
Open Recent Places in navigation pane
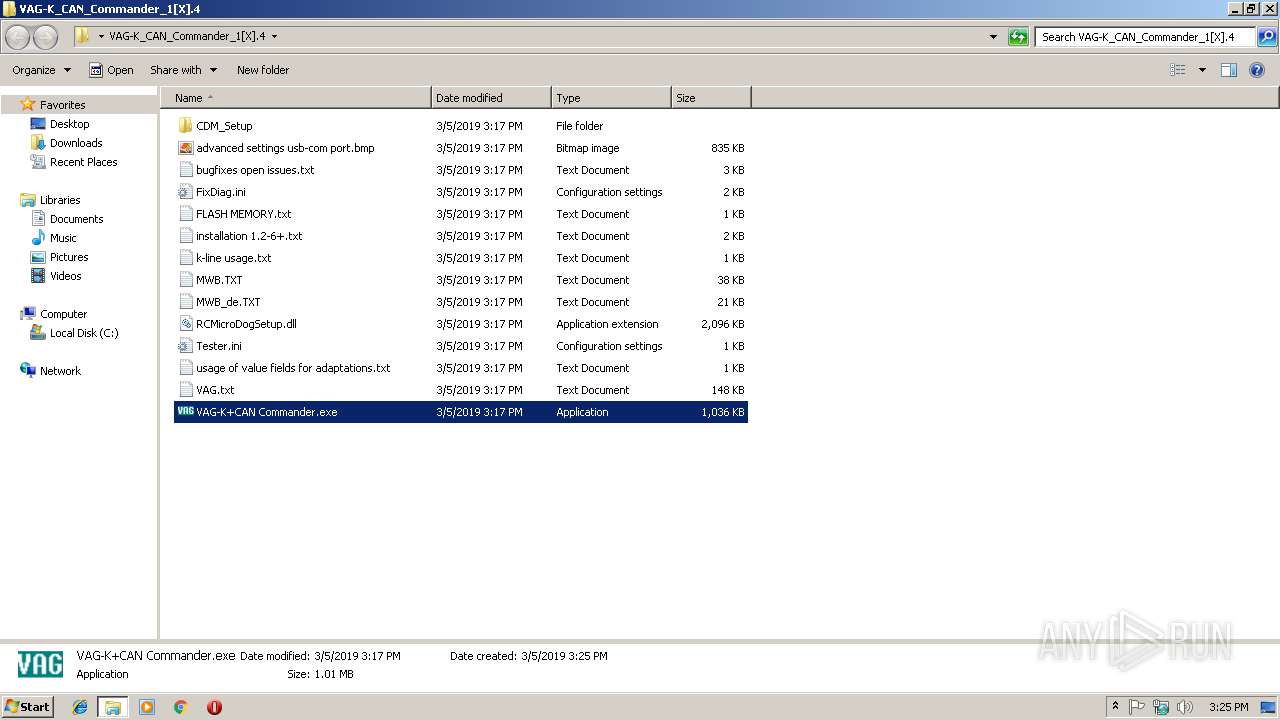[x=74, y=162]
